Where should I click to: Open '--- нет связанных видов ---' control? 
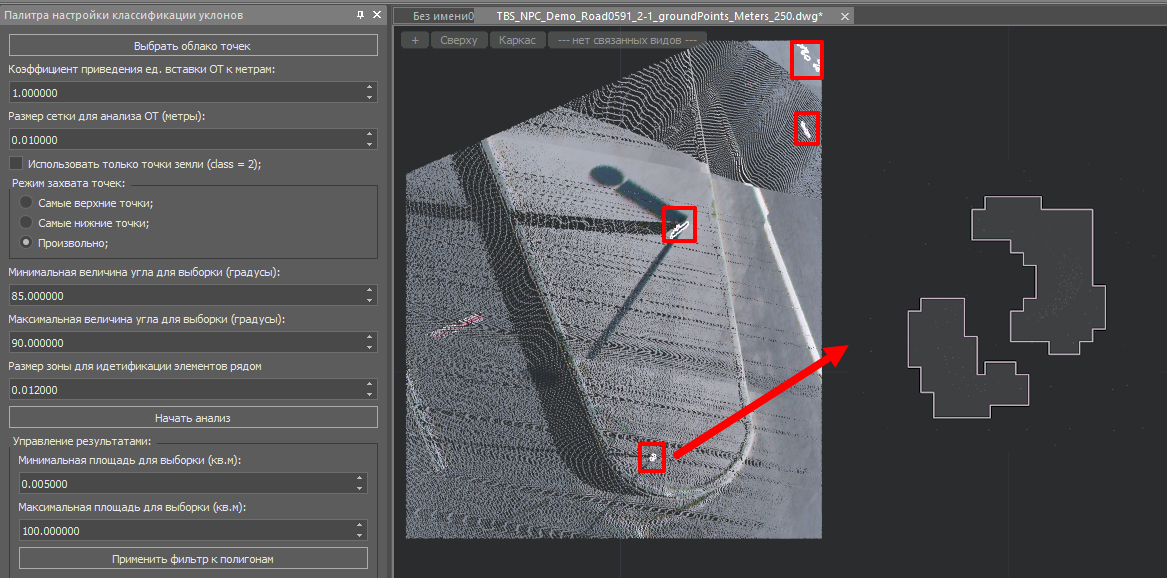point(627,40)
